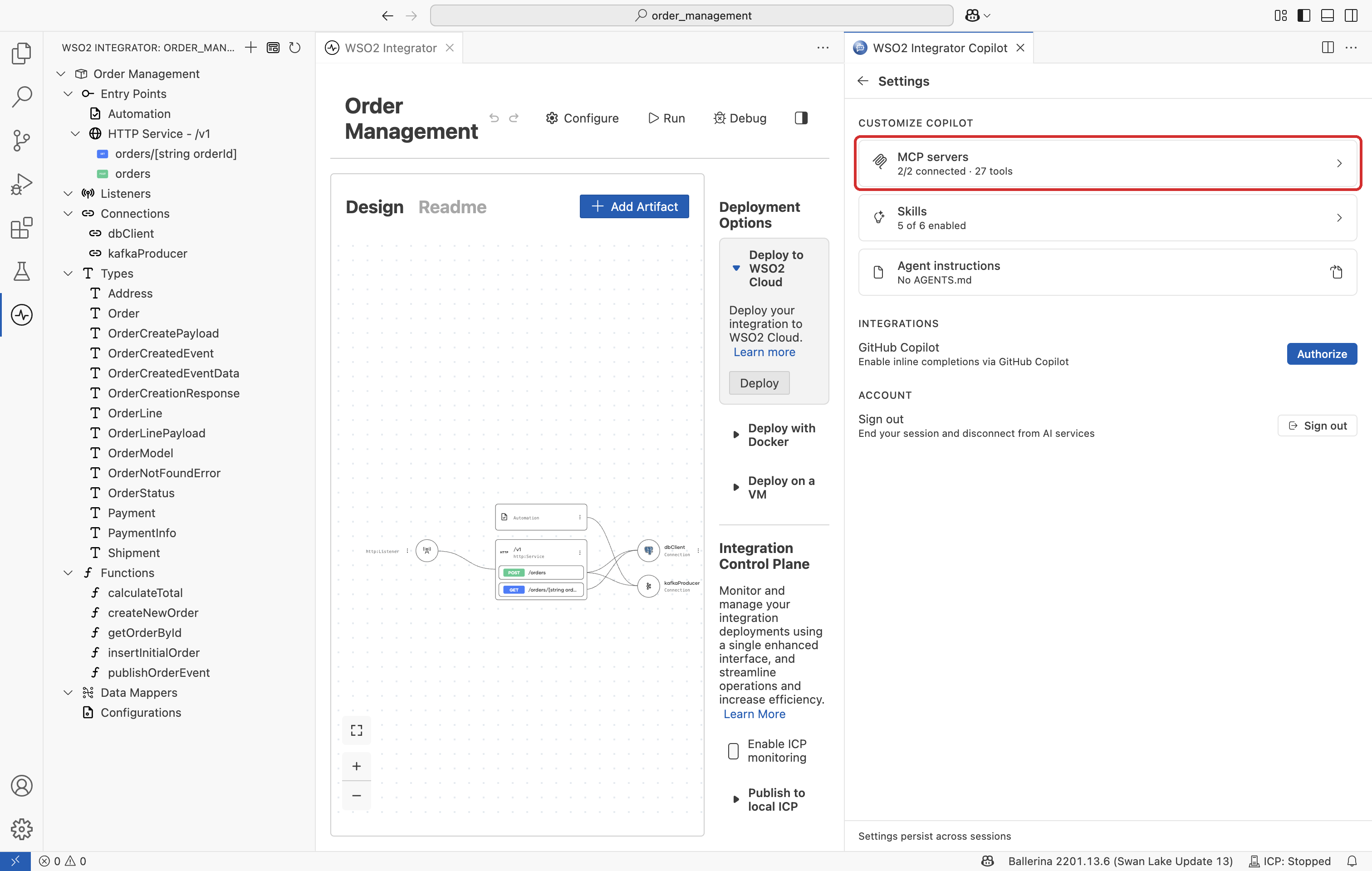Go back with the Settings back arrow
The image size is (1372, 871).
pos(862,81)
